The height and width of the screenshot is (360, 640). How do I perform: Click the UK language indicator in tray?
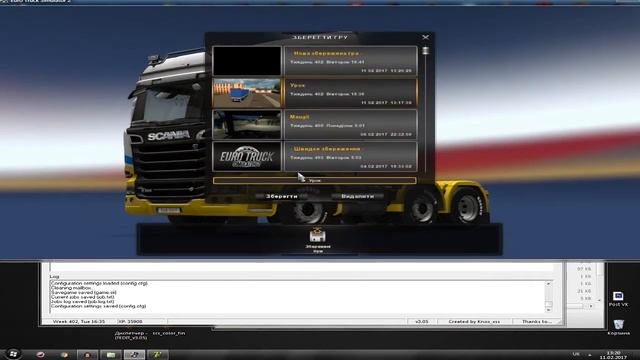[x=576, y=354]
